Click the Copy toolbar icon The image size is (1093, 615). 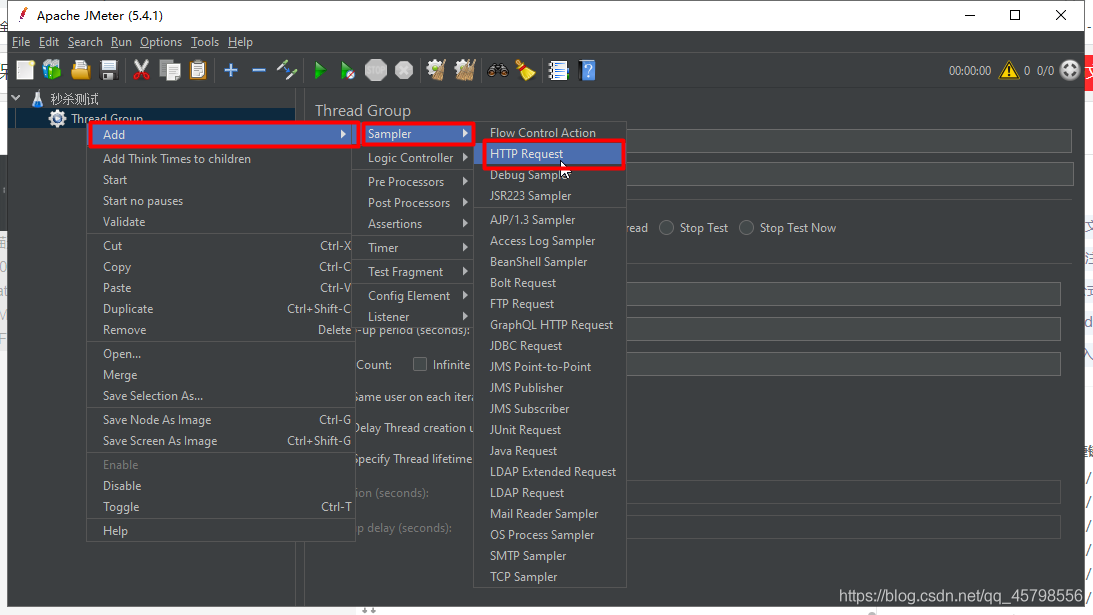(x=169, y=70)
